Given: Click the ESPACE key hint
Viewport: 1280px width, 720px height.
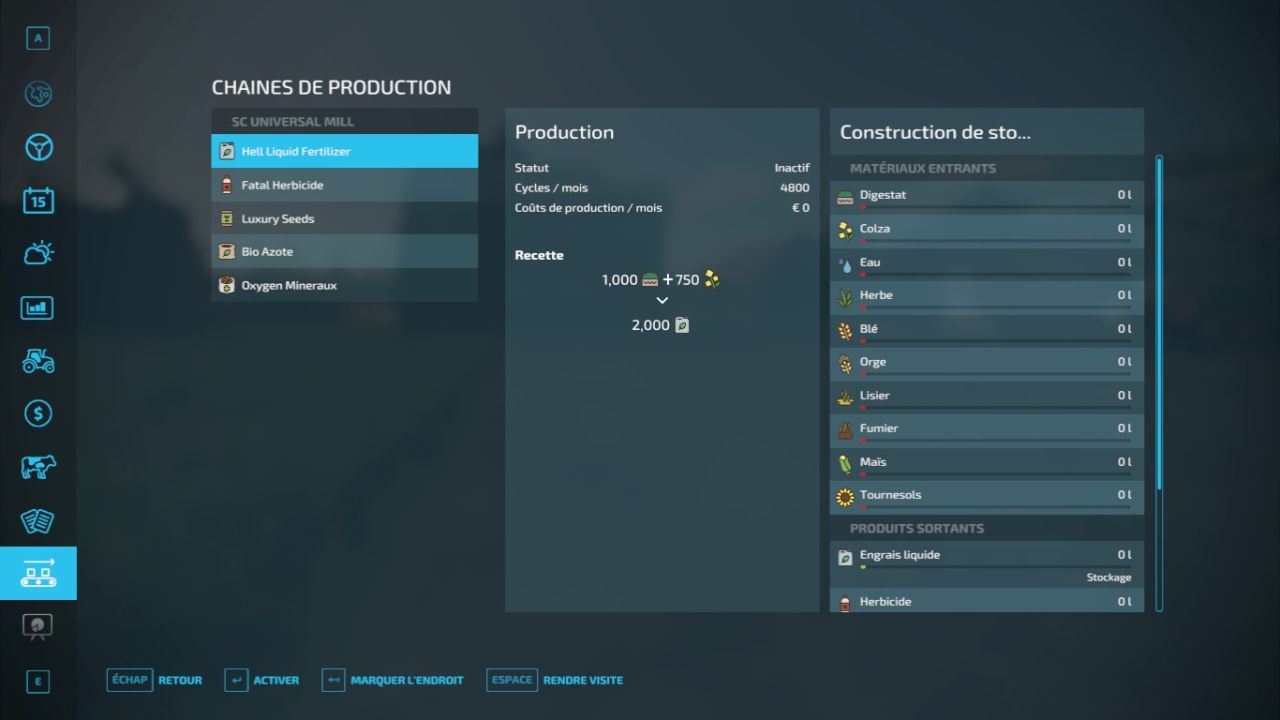Looking at the screenshot, I should point(512,680).
